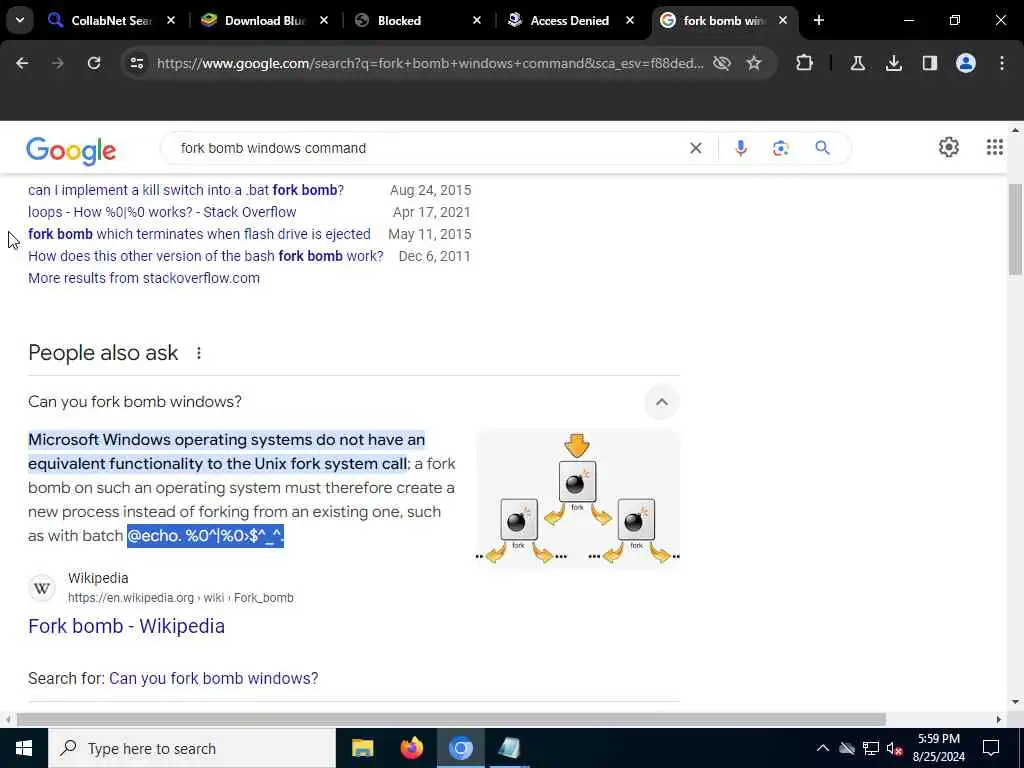Viewport: 1024px width, 768px height.
Task: Open the profile avatar menu
Action: click(x=966, y=63)
